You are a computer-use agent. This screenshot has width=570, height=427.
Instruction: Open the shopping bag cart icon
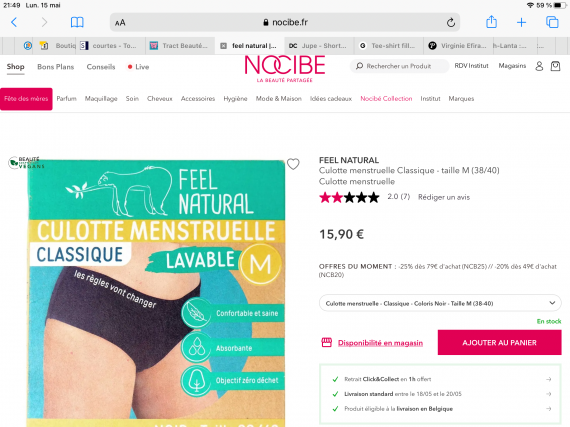pos(555,66)
